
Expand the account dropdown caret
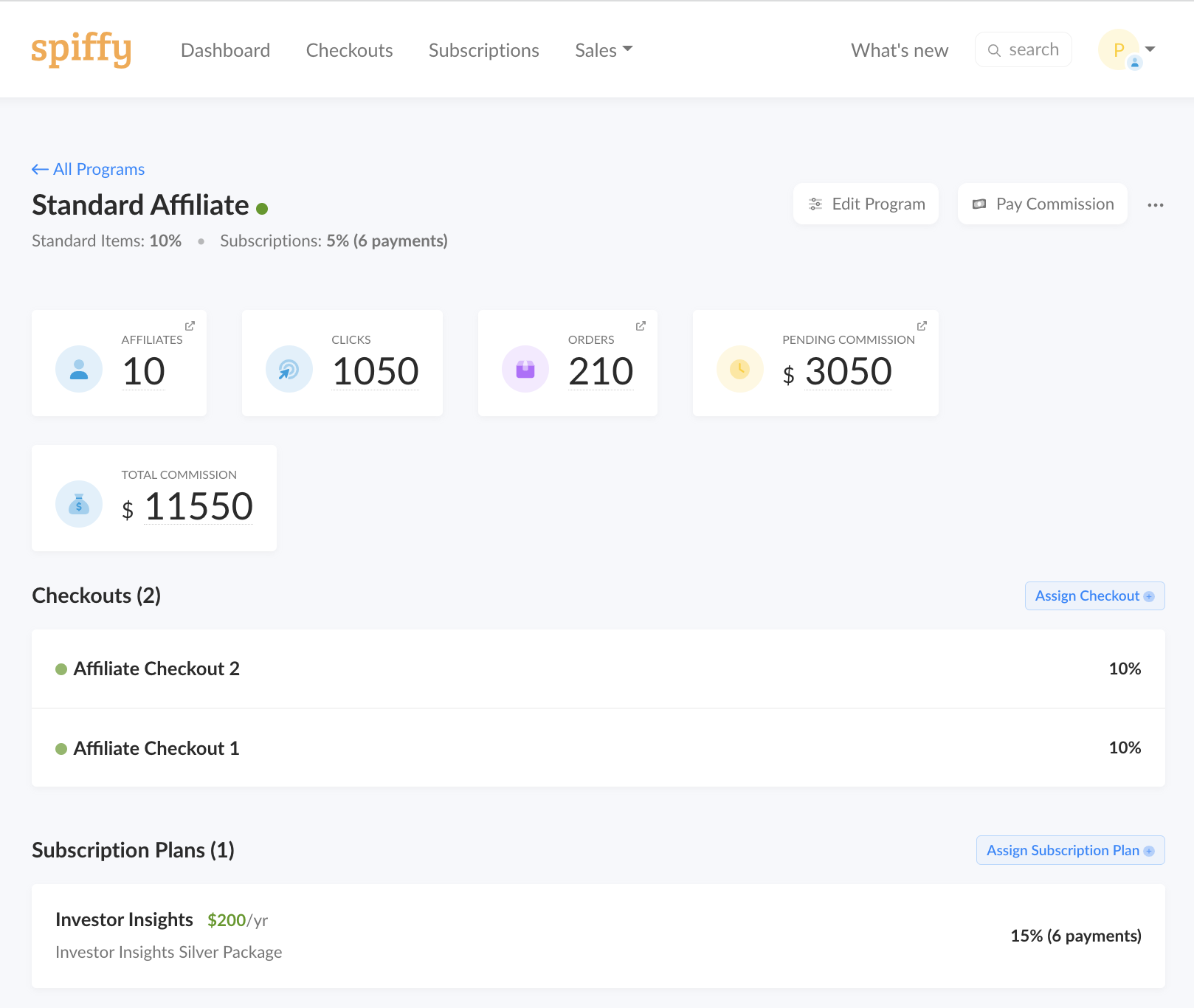pyautogui.click(x=1150, y=49)
